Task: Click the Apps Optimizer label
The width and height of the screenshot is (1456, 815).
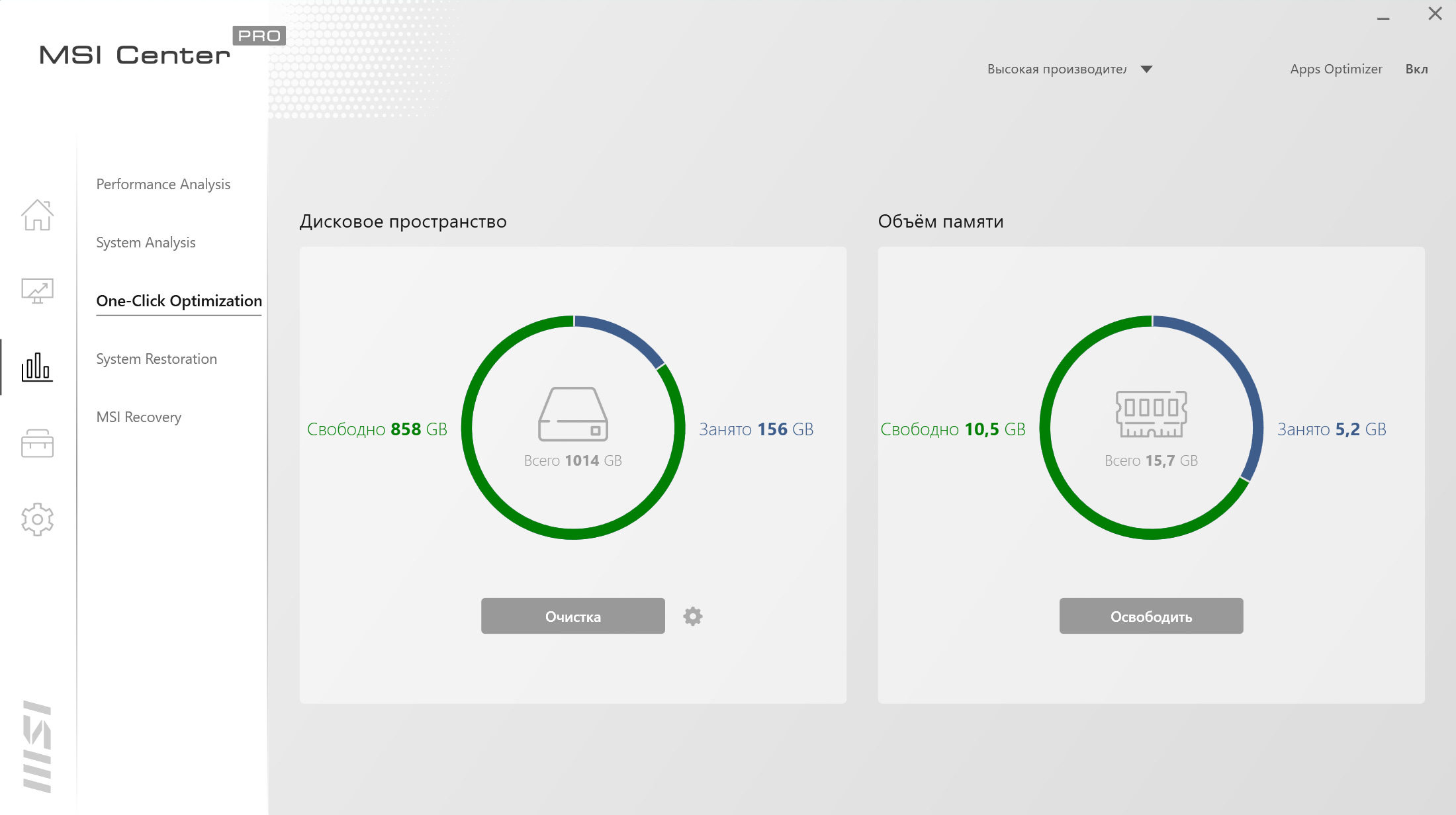Action: (x=1336, y=69)
